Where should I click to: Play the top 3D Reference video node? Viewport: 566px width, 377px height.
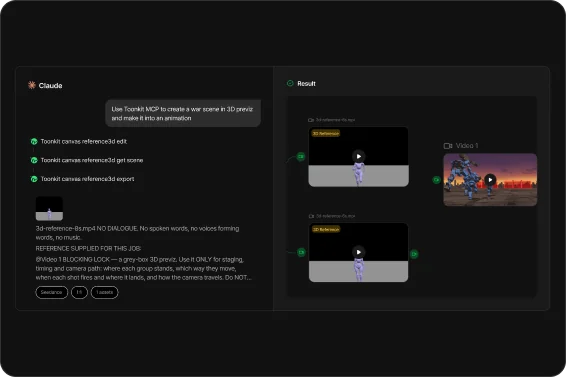[x=358, y=156]
